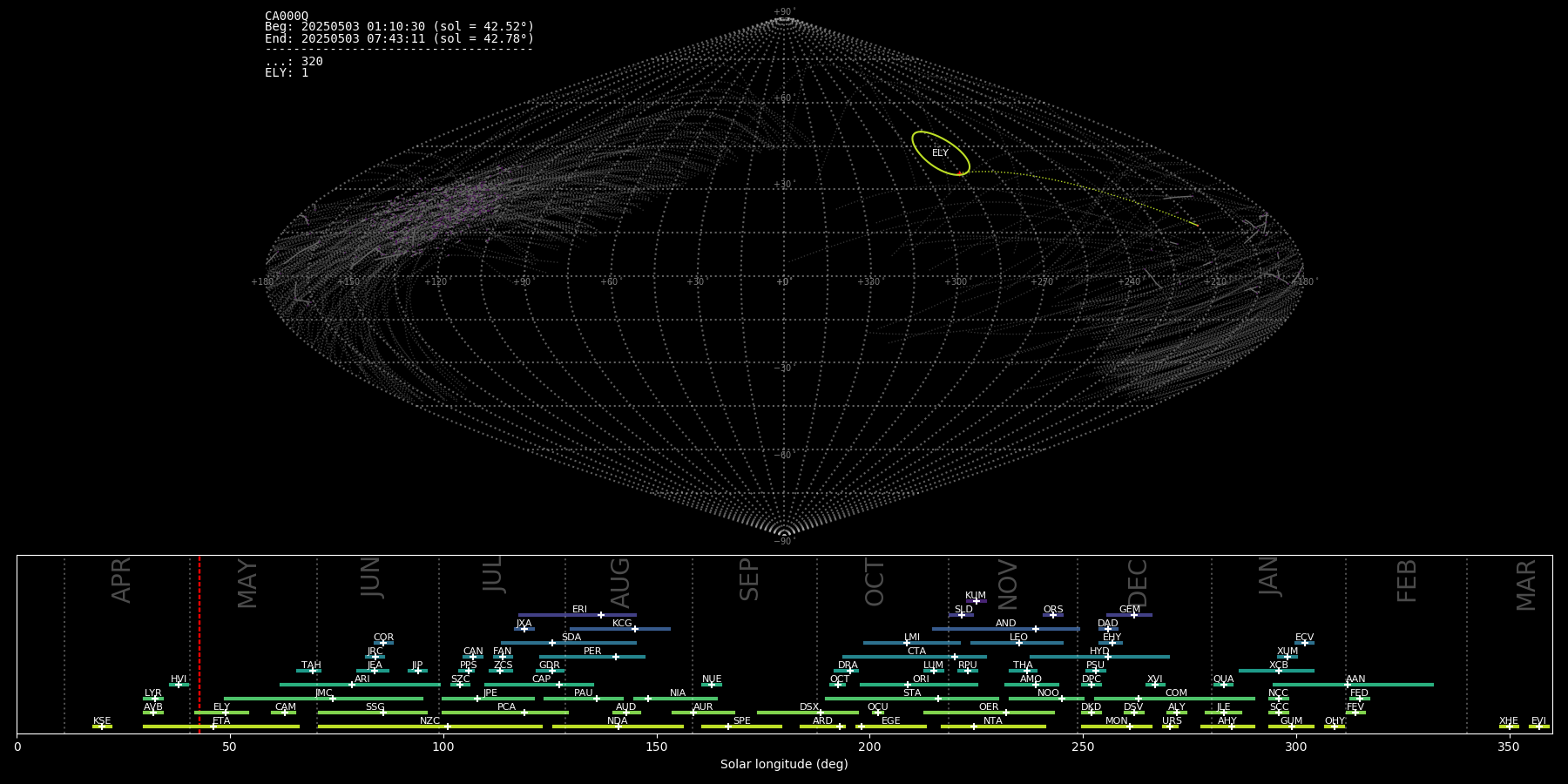Select the COR shower label

click(x=384, y=638)
